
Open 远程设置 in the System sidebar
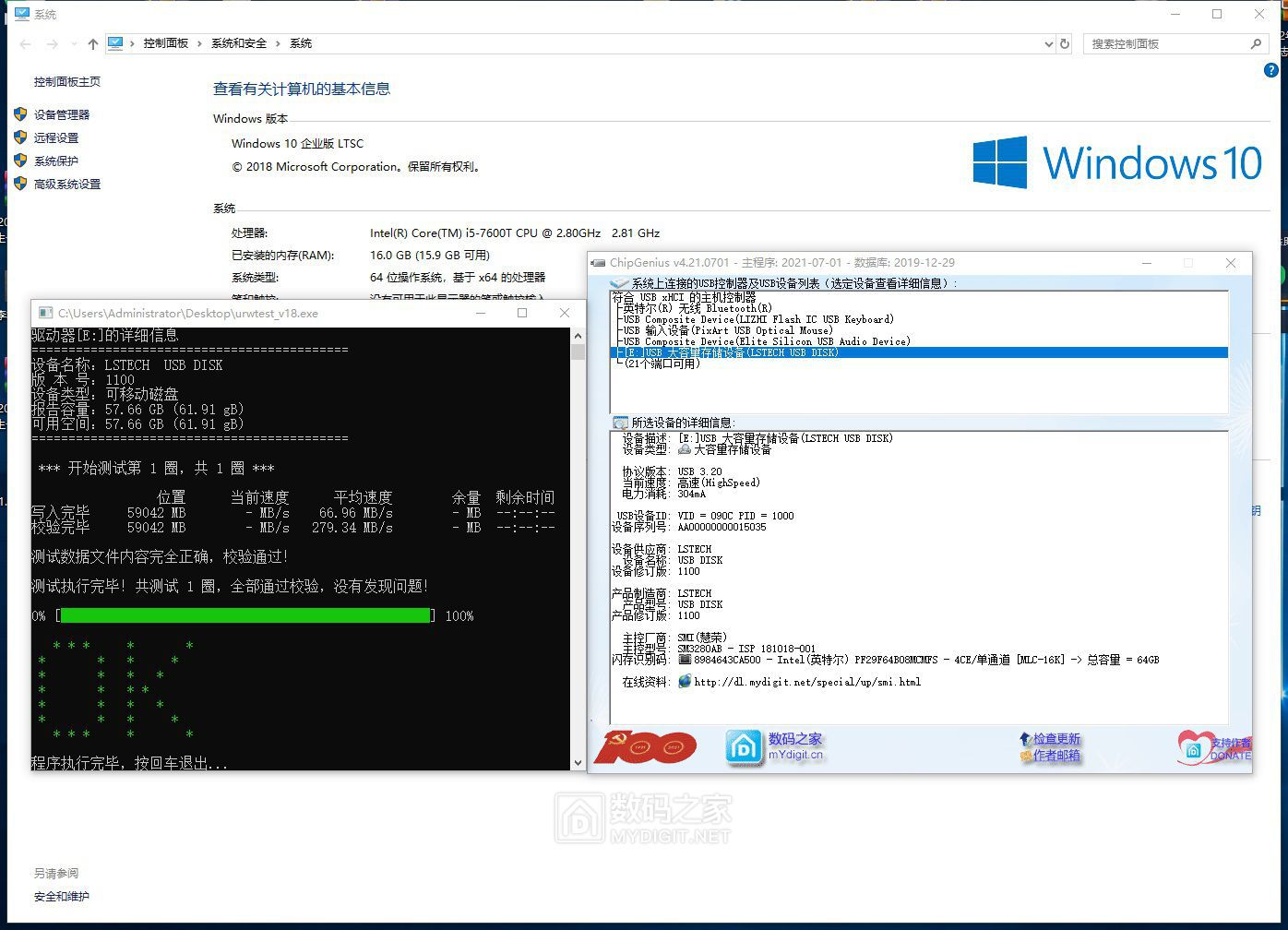[56, 138]
